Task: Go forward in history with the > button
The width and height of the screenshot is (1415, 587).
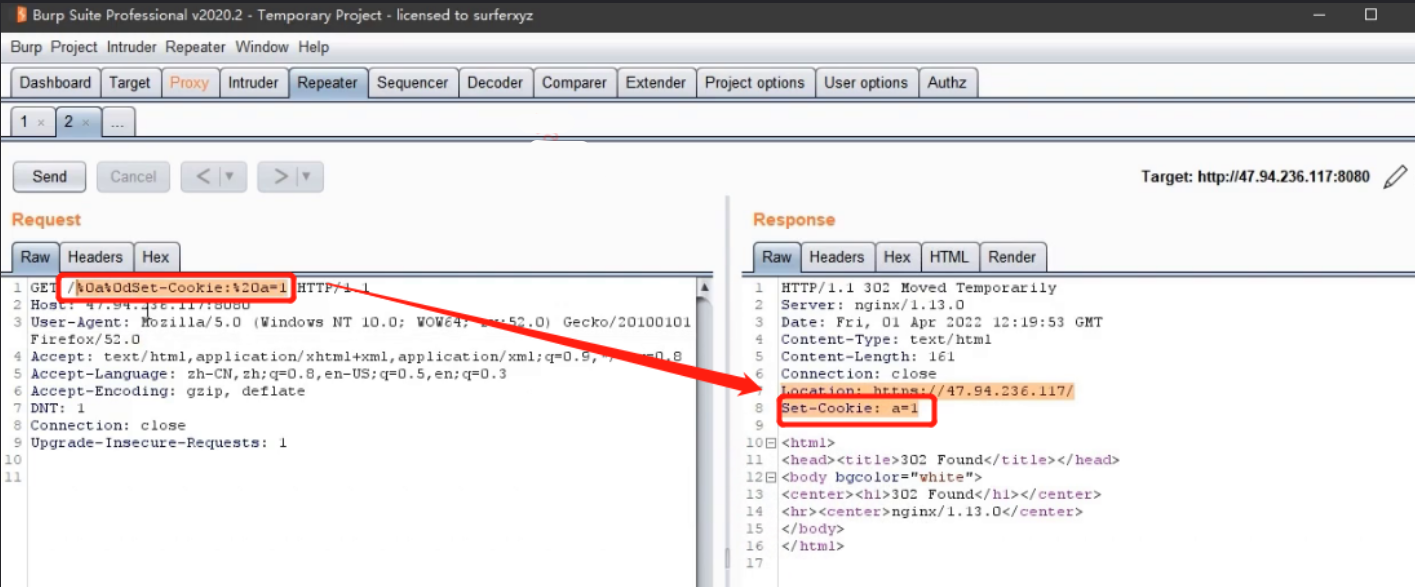Action: pyautogui.click(x=279, y=177)
